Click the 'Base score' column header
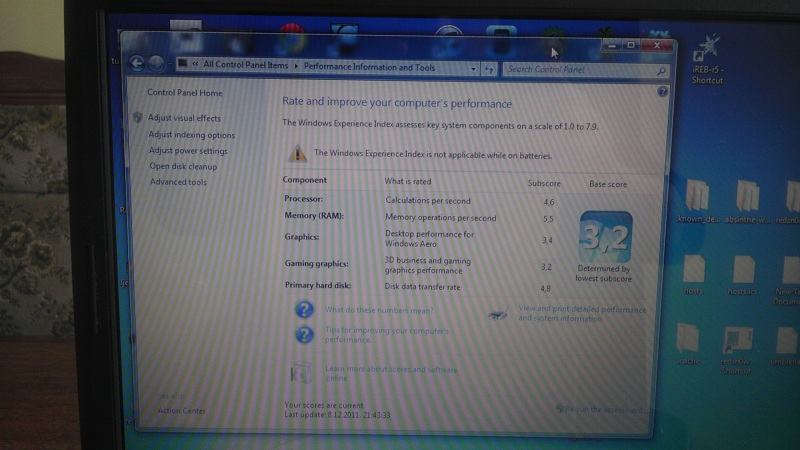The width and height of the screenshot is (800, 450). pos(608,184)
